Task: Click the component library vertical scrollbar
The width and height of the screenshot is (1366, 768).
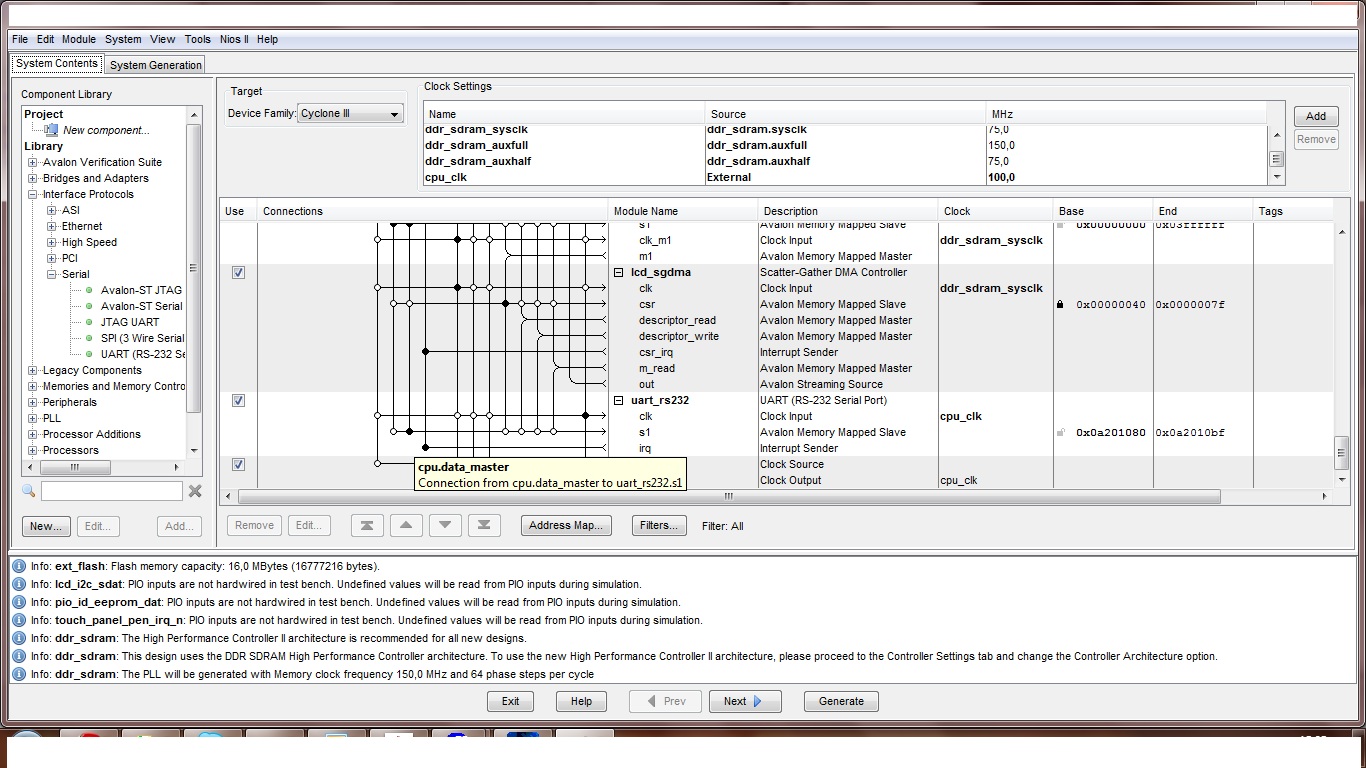Action: point(194,267)
